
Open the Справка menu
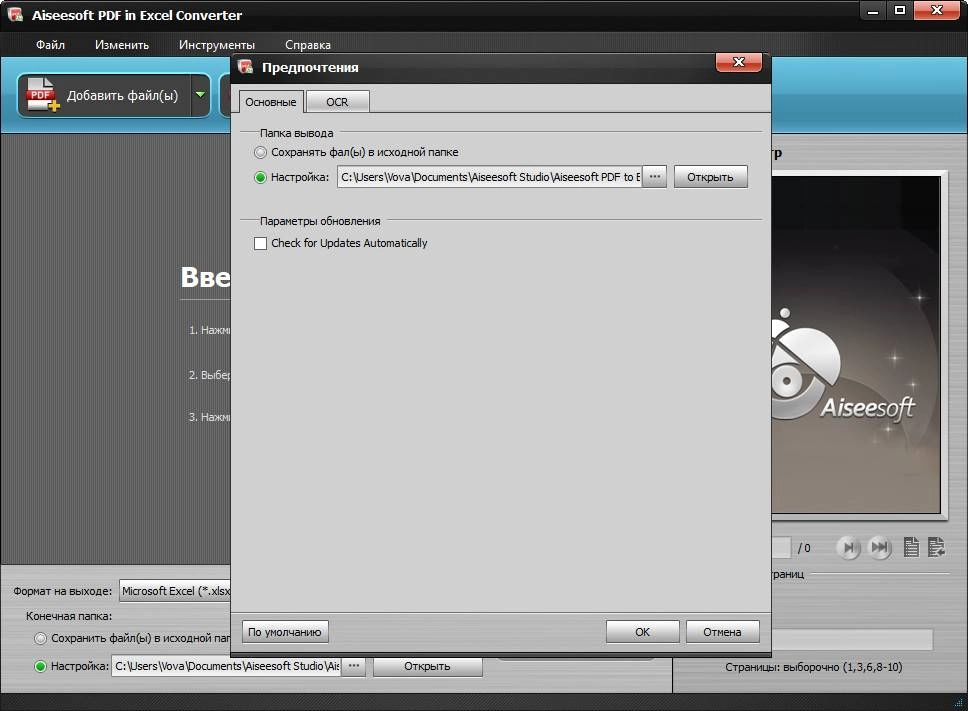click(x=307, y=45)
